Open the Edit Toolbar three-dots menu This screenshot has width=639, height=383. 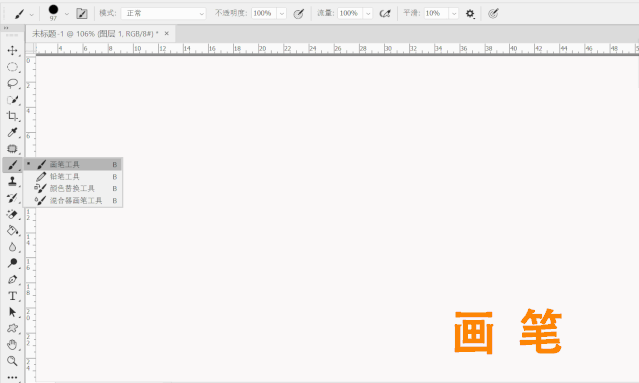pyautogui.click(x=12, y=377)
